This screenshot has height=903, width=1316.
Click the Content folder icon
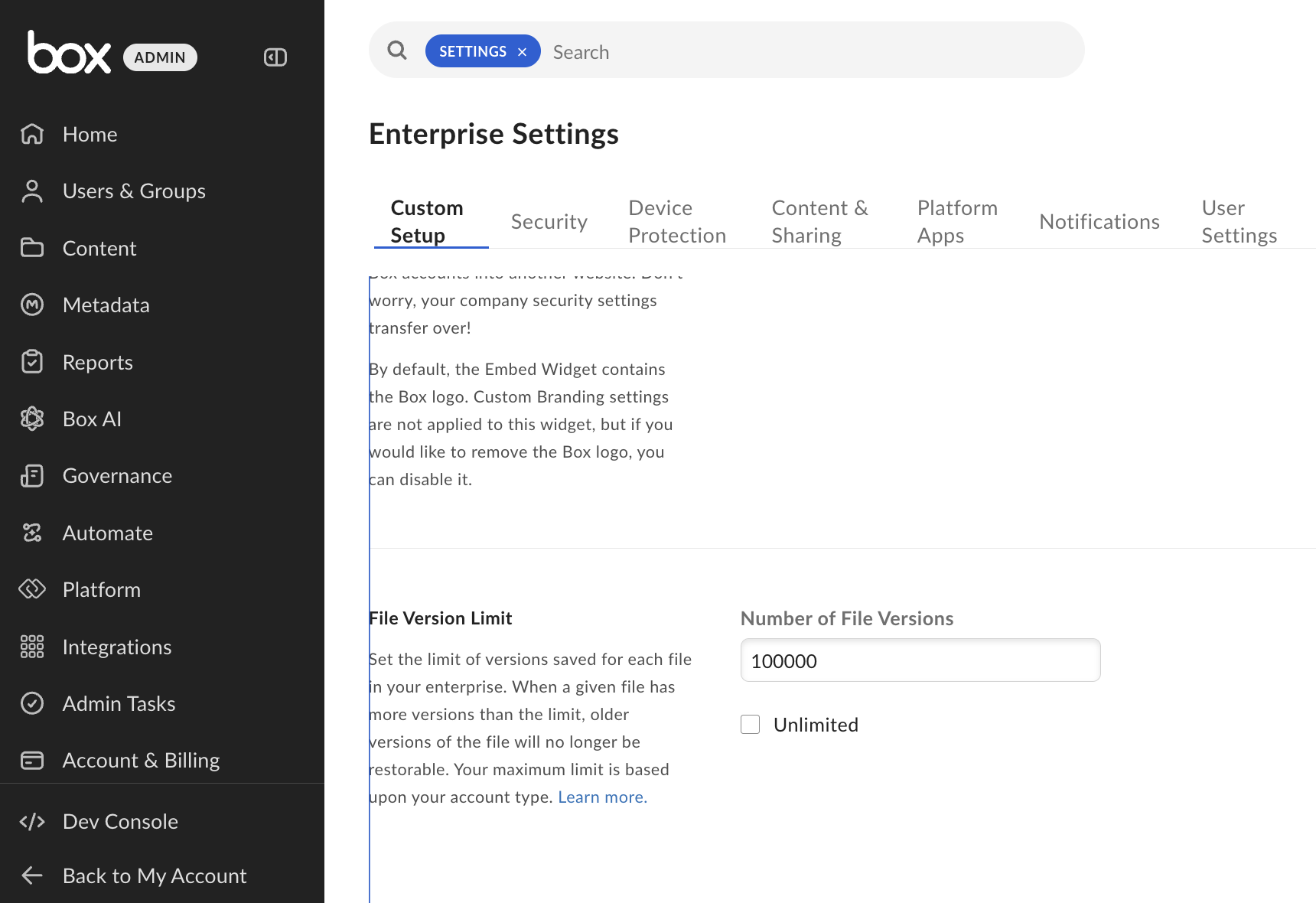click(x=32, y=248)
